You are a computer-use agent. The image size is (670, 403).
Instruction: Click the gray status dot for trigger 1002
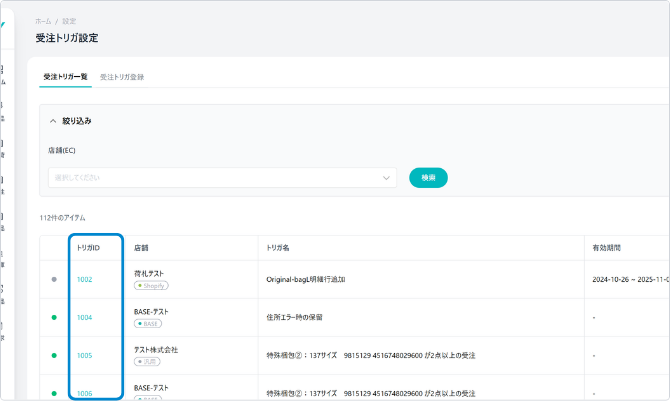[x=54, y=280]
